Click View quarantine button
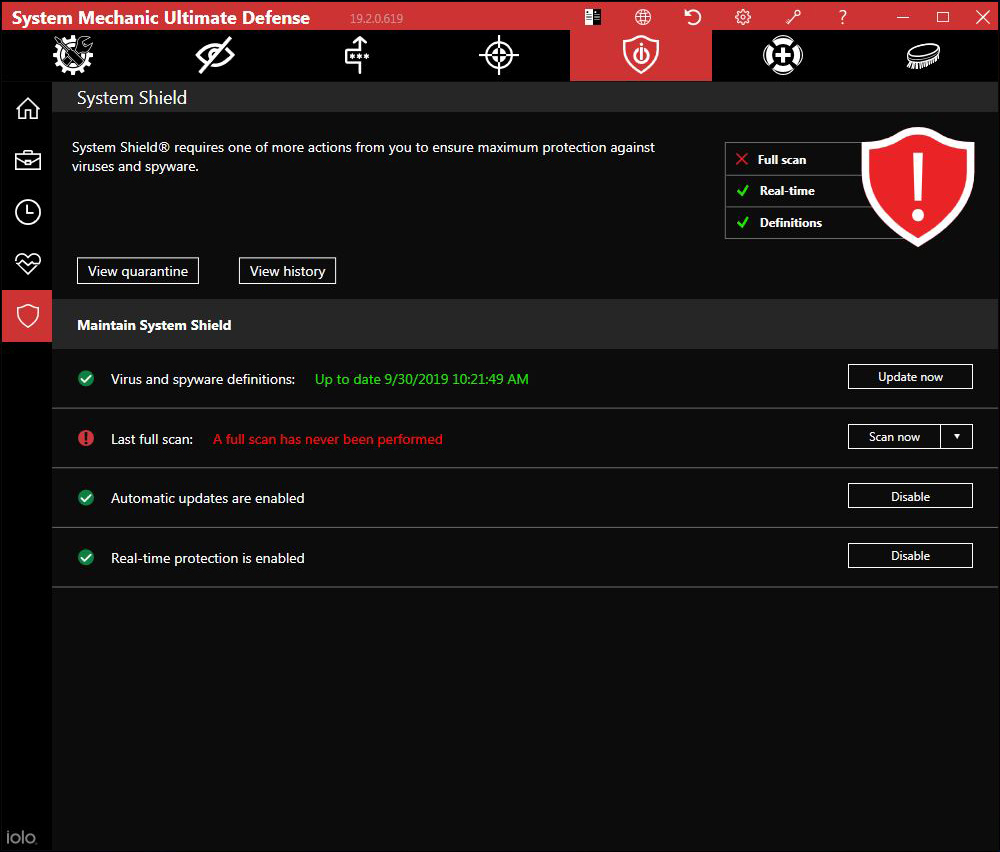Screen dimensions: 1000x852 138,271
